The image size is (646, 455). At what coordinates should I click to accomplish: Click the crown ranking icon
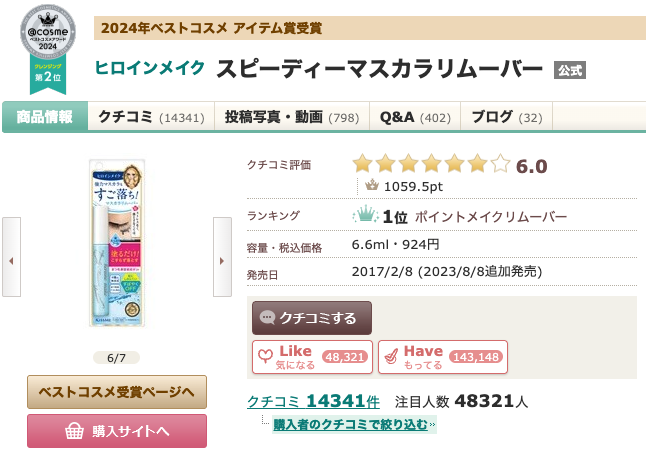[365, 216]
